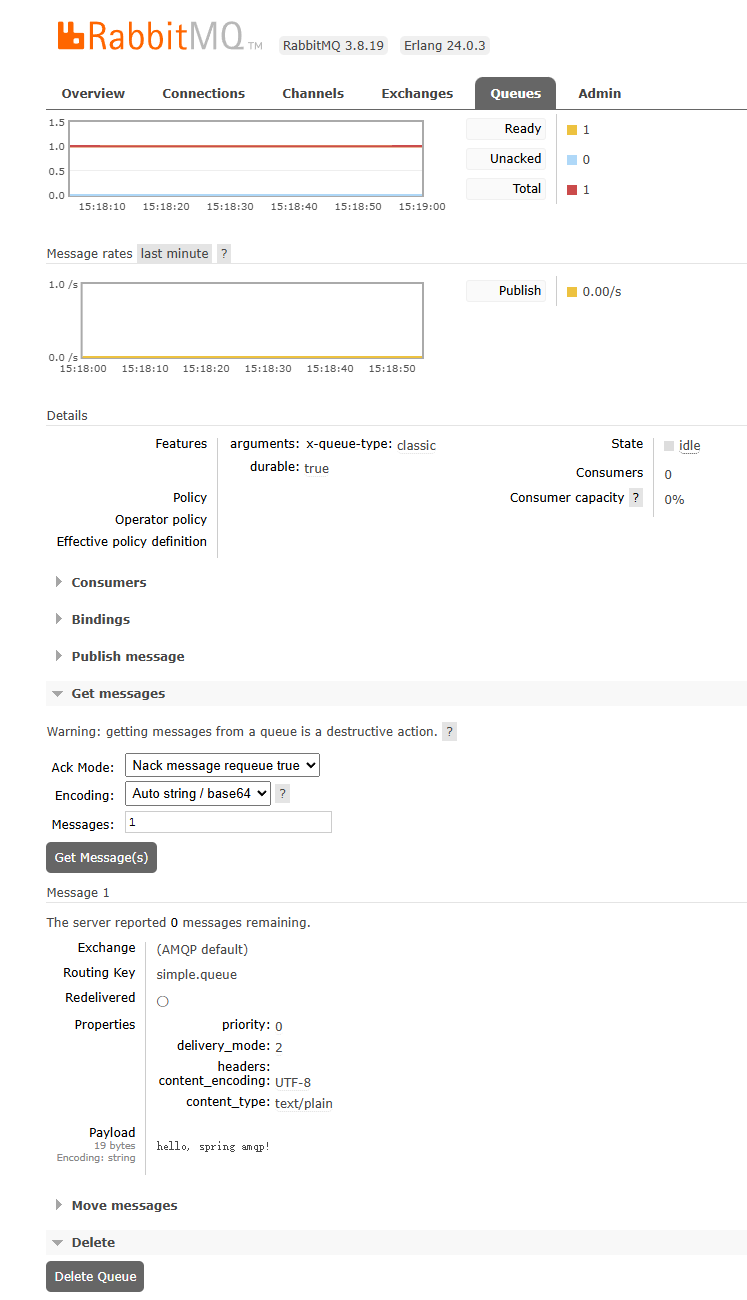Open the Exchanges tab

point(417,93)
